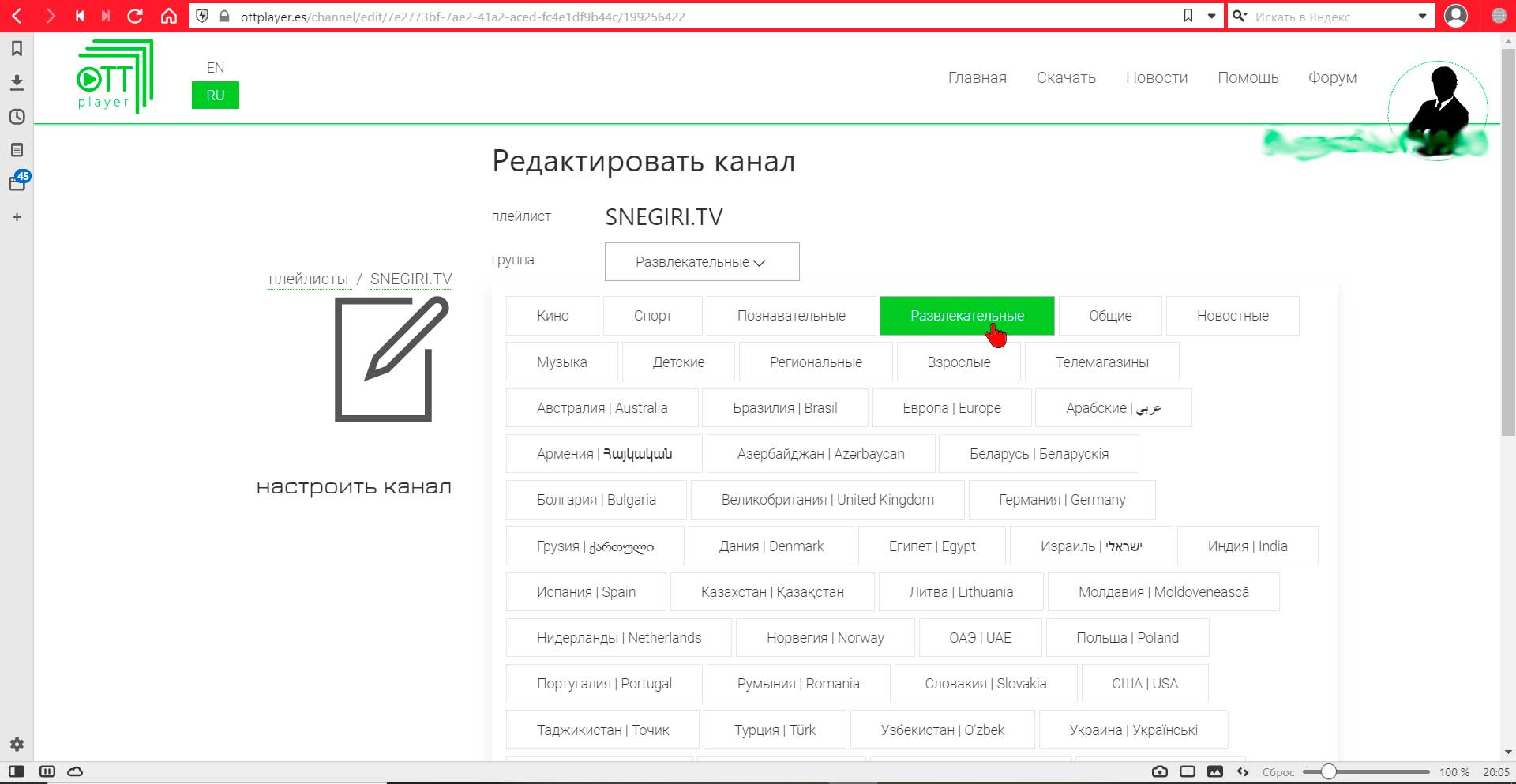Click the page zoom slider
This screenshot has height=784, width=1516.
[x=1366, y=771]
